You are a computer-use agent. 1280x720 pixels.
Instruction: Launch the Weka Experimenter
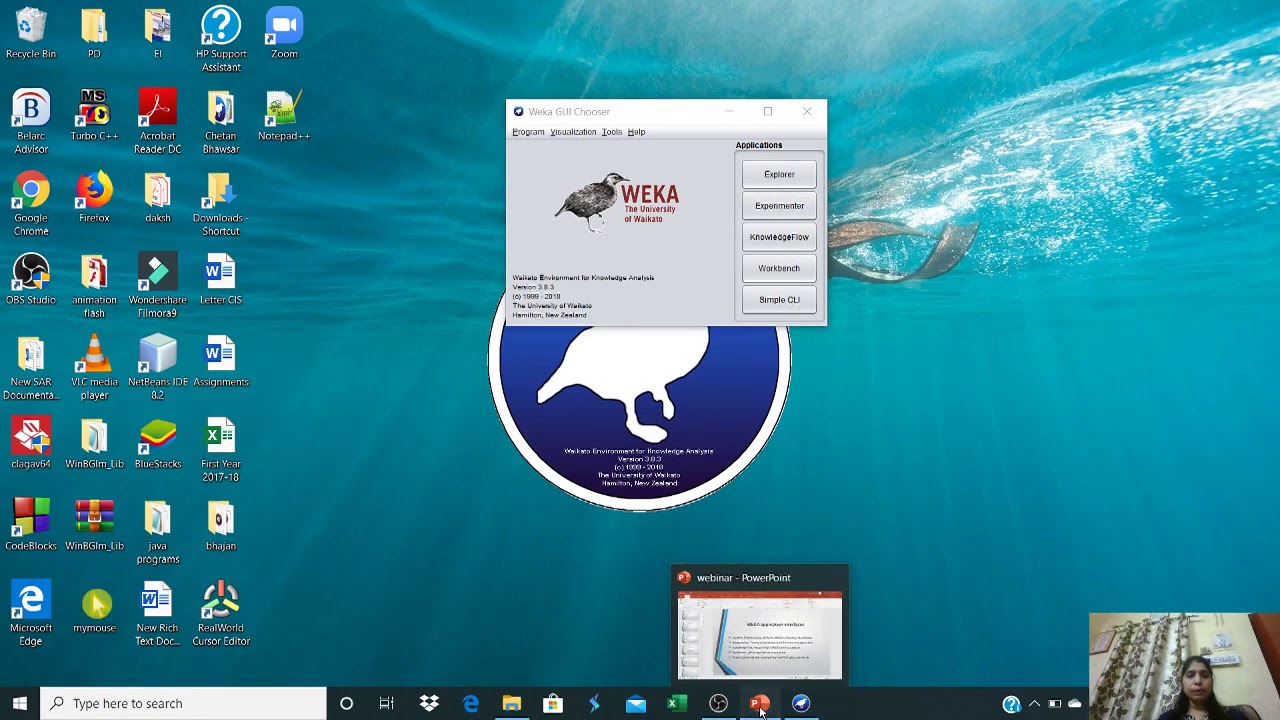click(x=779, y=205)
